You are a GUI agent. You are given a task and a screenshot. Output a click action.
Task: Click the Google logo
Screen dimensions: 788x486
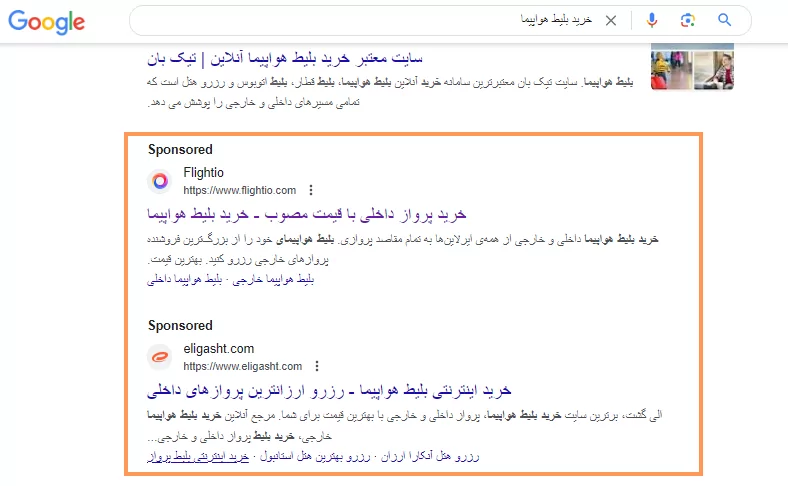pyautogui.click(x=47, y=22)
